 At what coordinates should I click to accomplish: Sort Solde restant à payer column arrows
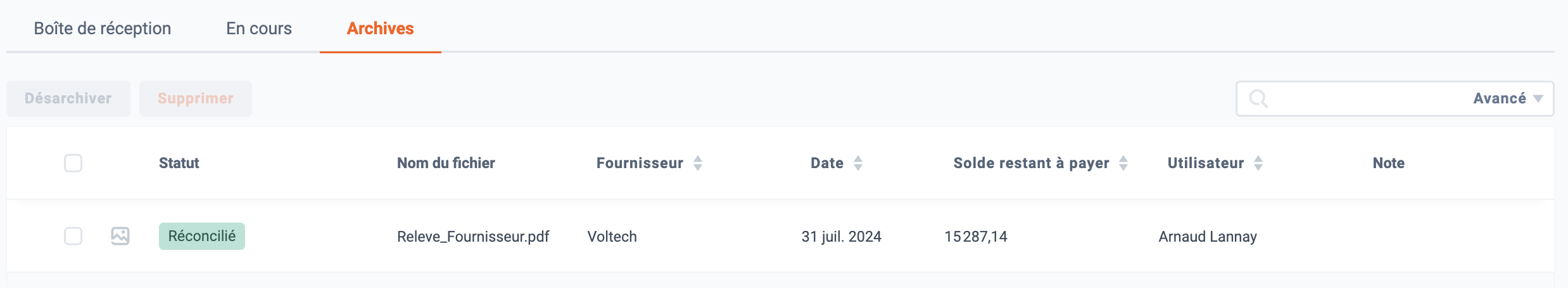click(1123, 163)
